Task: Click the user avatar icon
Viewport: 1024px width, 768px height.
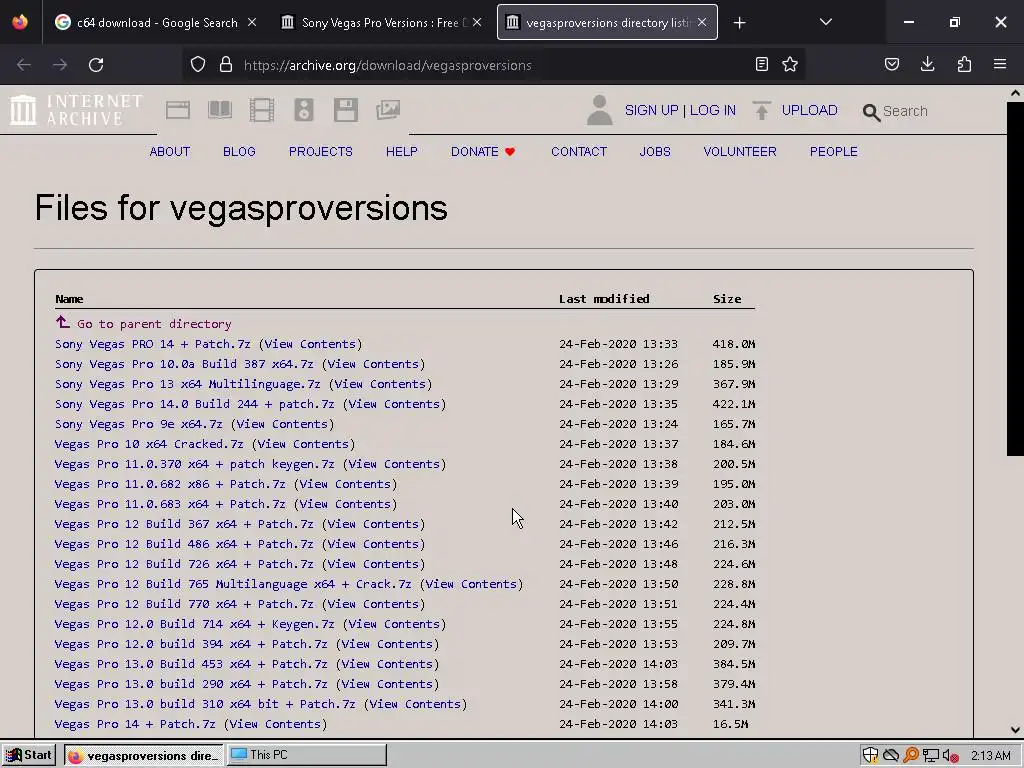Action: [599, 110]
